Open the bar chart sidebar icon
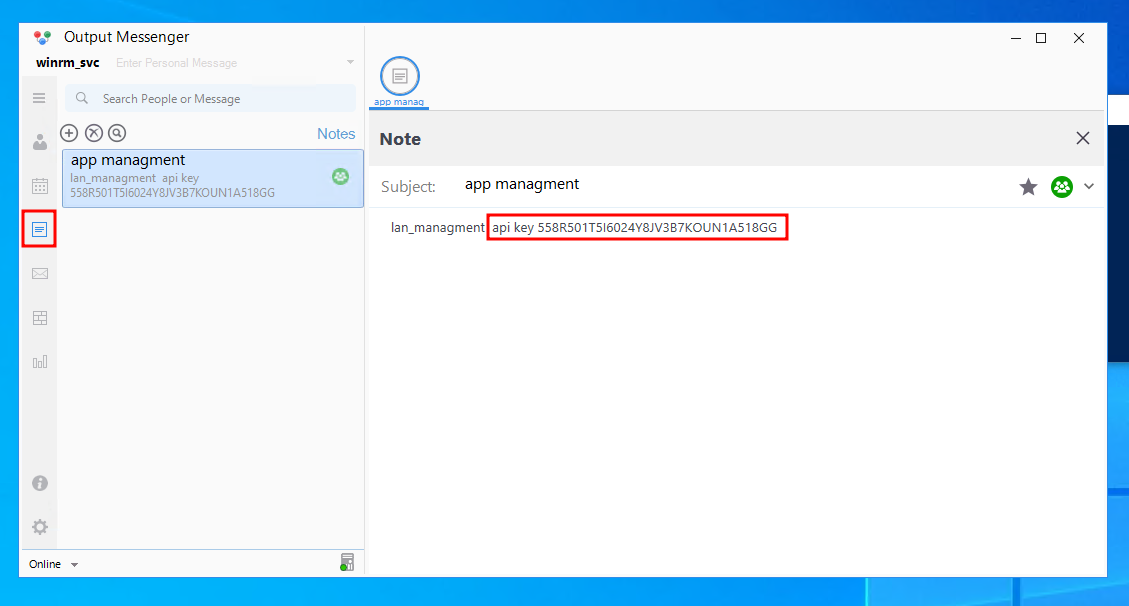 tap(40, 362)
